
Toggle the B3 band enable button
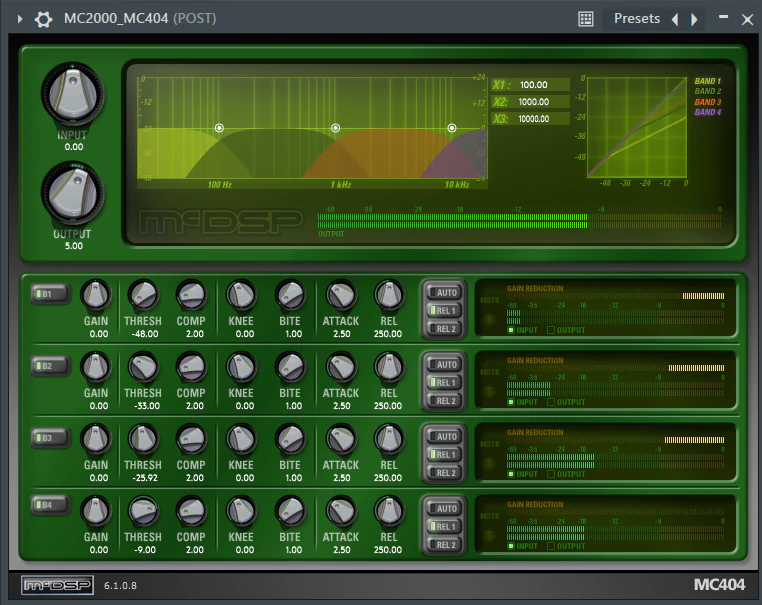point(50,438)
